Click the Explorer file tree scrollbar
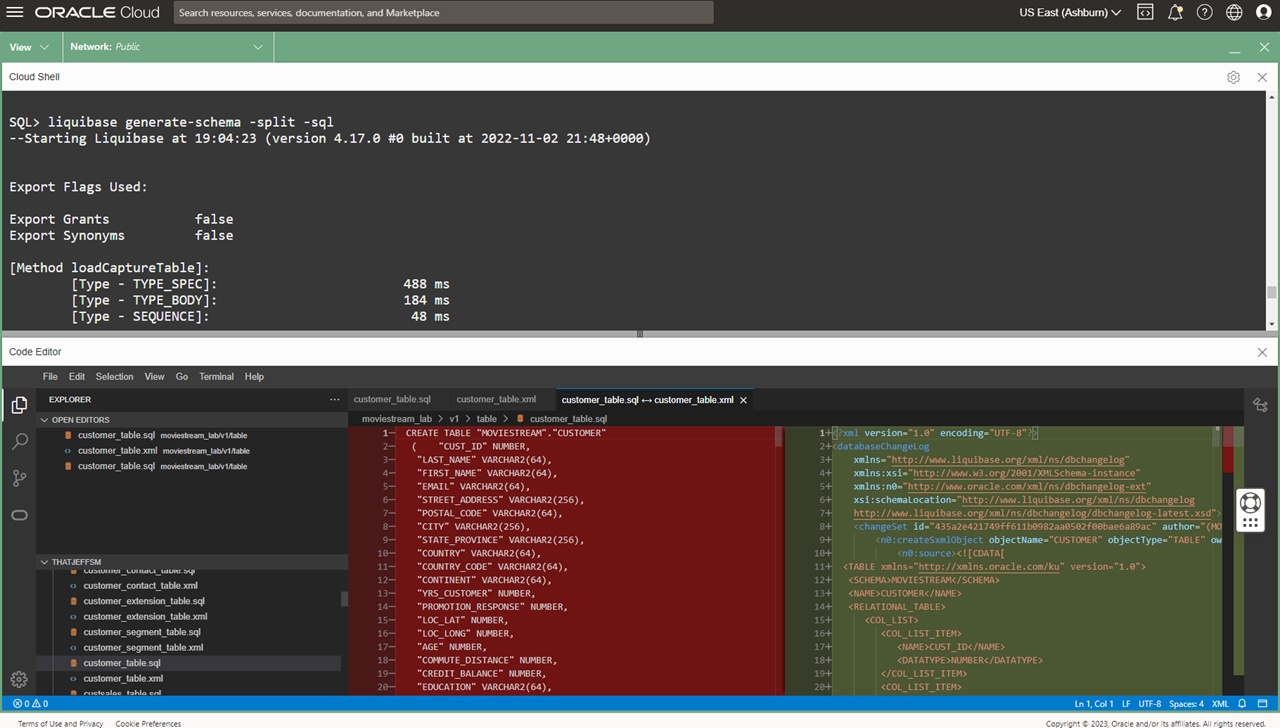This screenshot has width=1280, height=728. (345, 599)
